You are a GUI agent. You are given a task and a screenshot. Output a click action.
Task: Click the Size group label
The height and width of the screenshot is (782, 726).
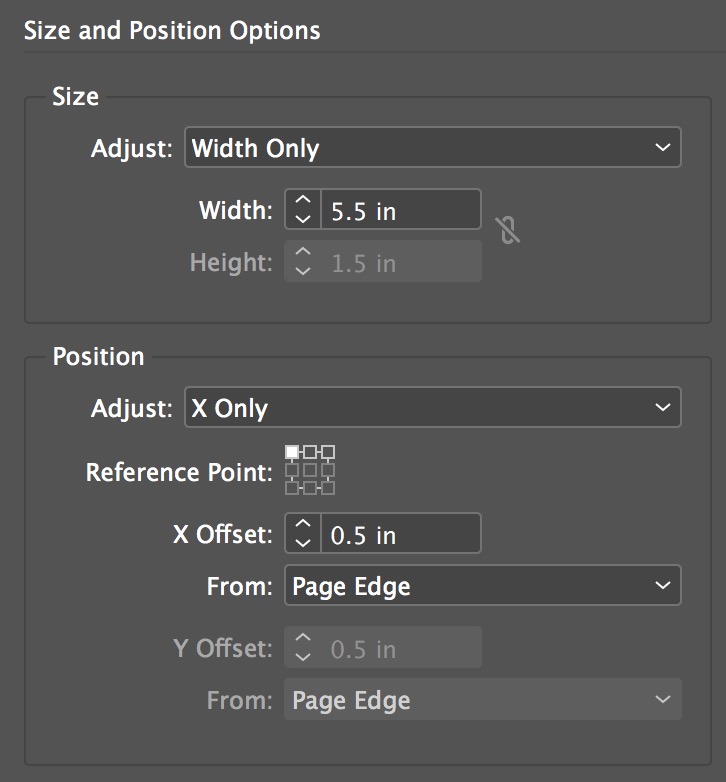tap(76, 96)
